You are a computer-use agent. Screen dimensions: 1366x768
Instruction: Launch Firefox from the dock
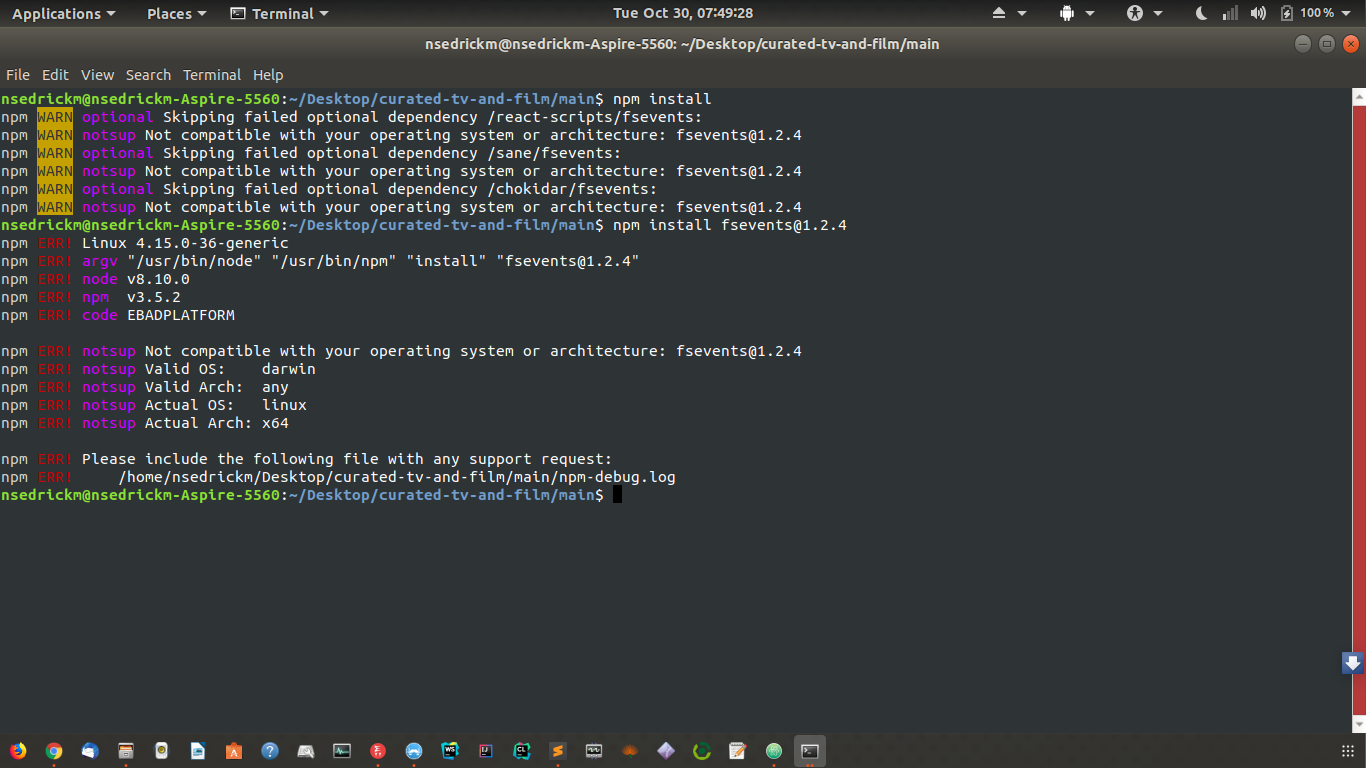tap(18, 751)
